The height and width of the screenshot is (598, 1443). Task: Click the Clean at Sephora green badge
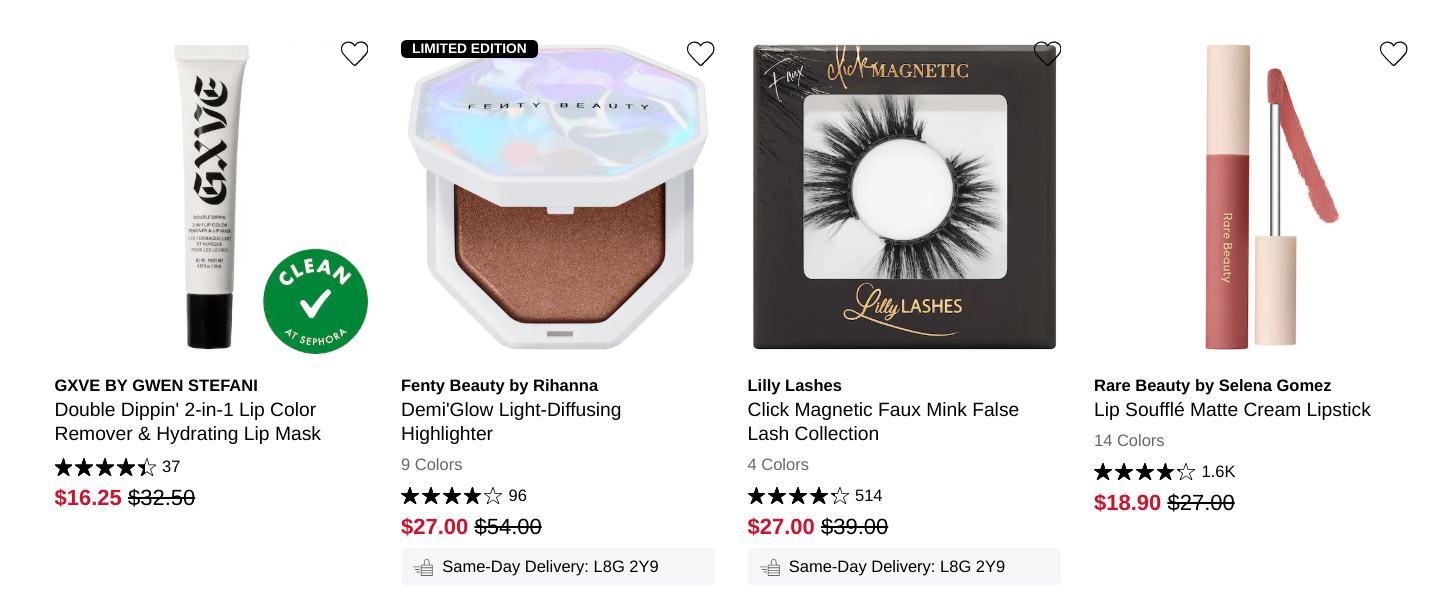(x=315, y=301)
